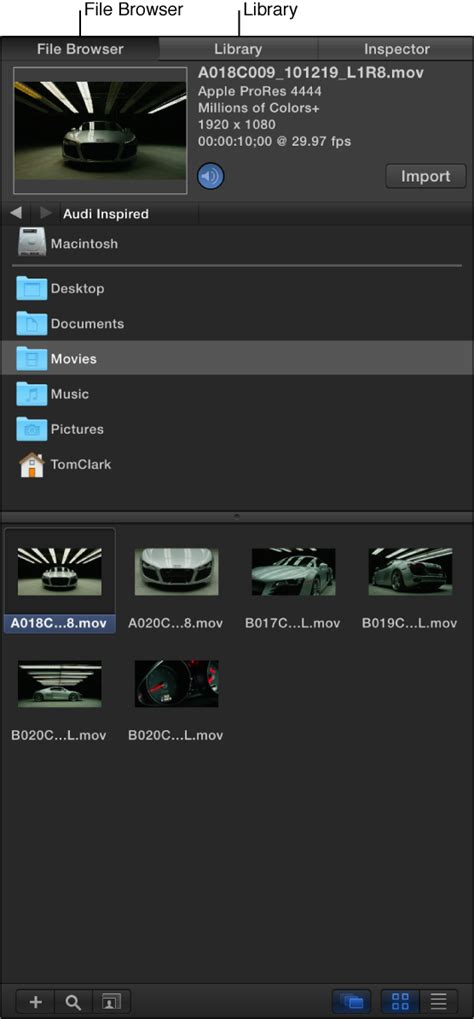Screen dimensions: 474x1019
Task: Select the B019C...L.mov clip thumbnail
Action: [410, 571]
